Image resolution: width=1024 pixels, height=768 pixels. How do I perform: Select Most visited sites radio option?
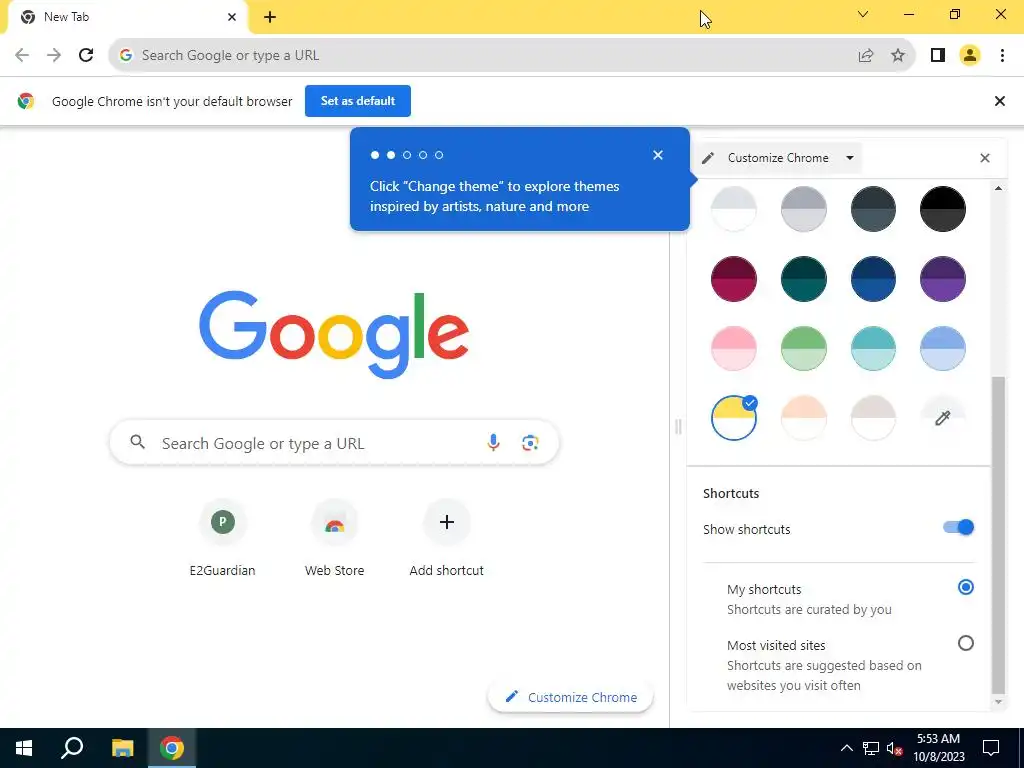point(965,643)
